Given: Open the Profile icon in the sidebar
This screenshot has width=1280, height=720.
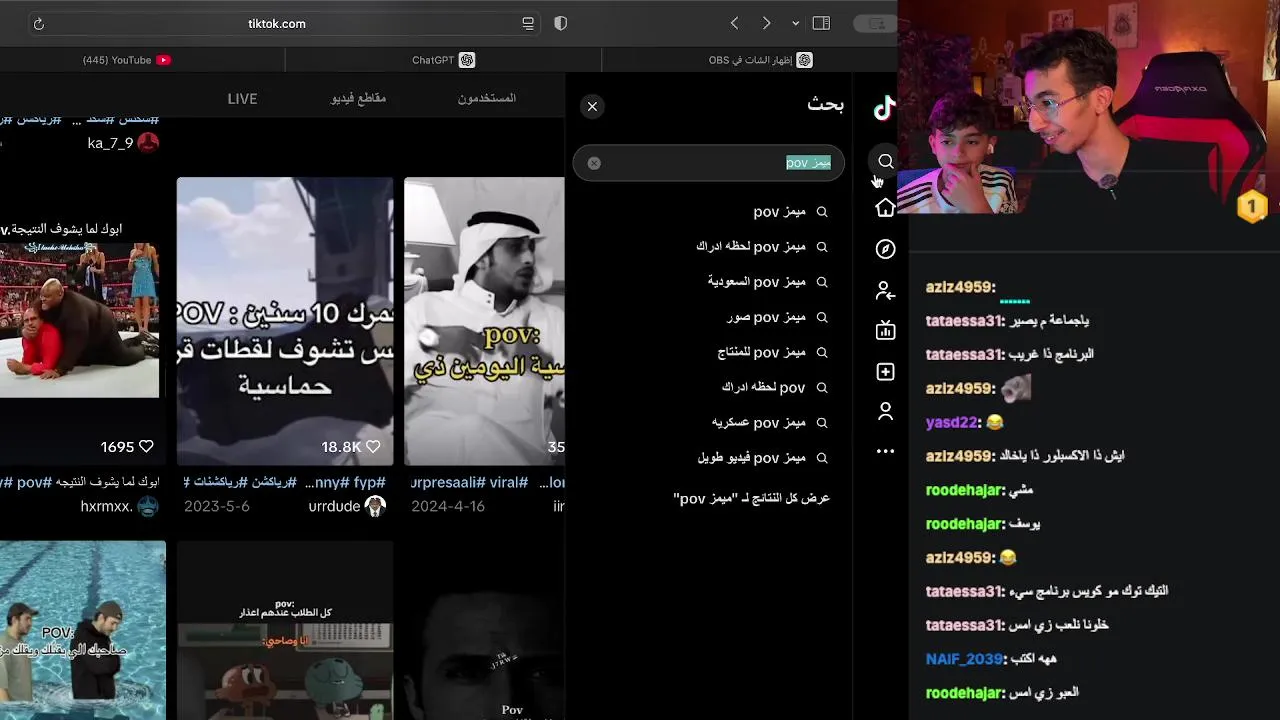Looking at the screenshot, I should pos(885,411).
